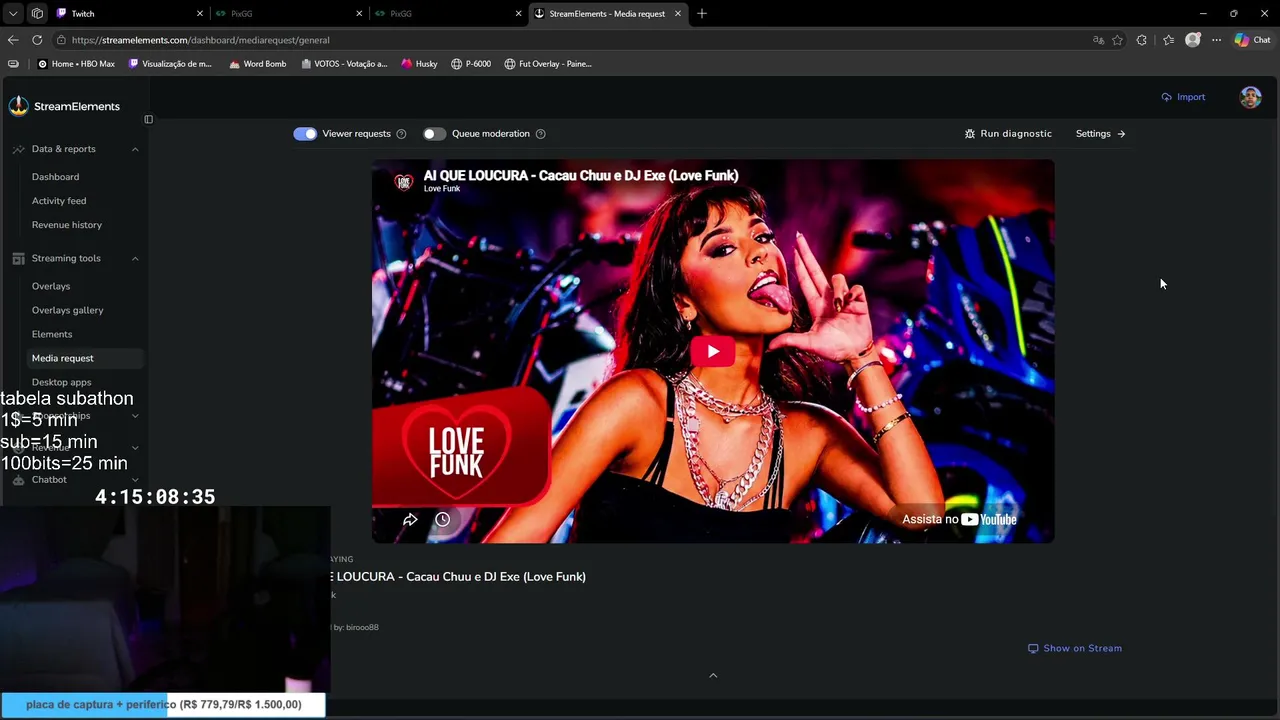
Task: Open Revenue history in the sidebar
Action: coord(67,225)
